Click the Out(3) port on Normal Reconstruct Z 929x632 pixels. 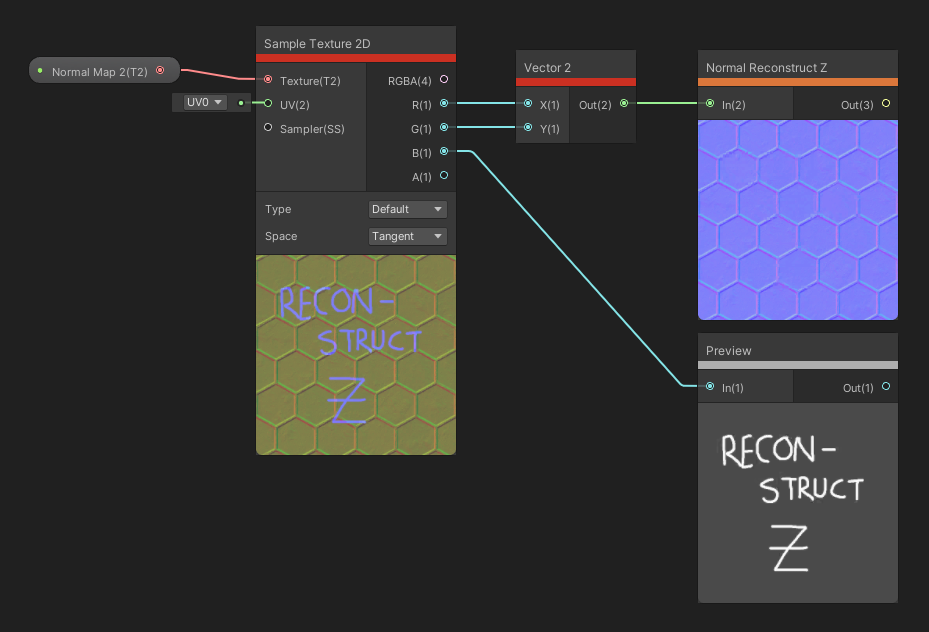884,104
